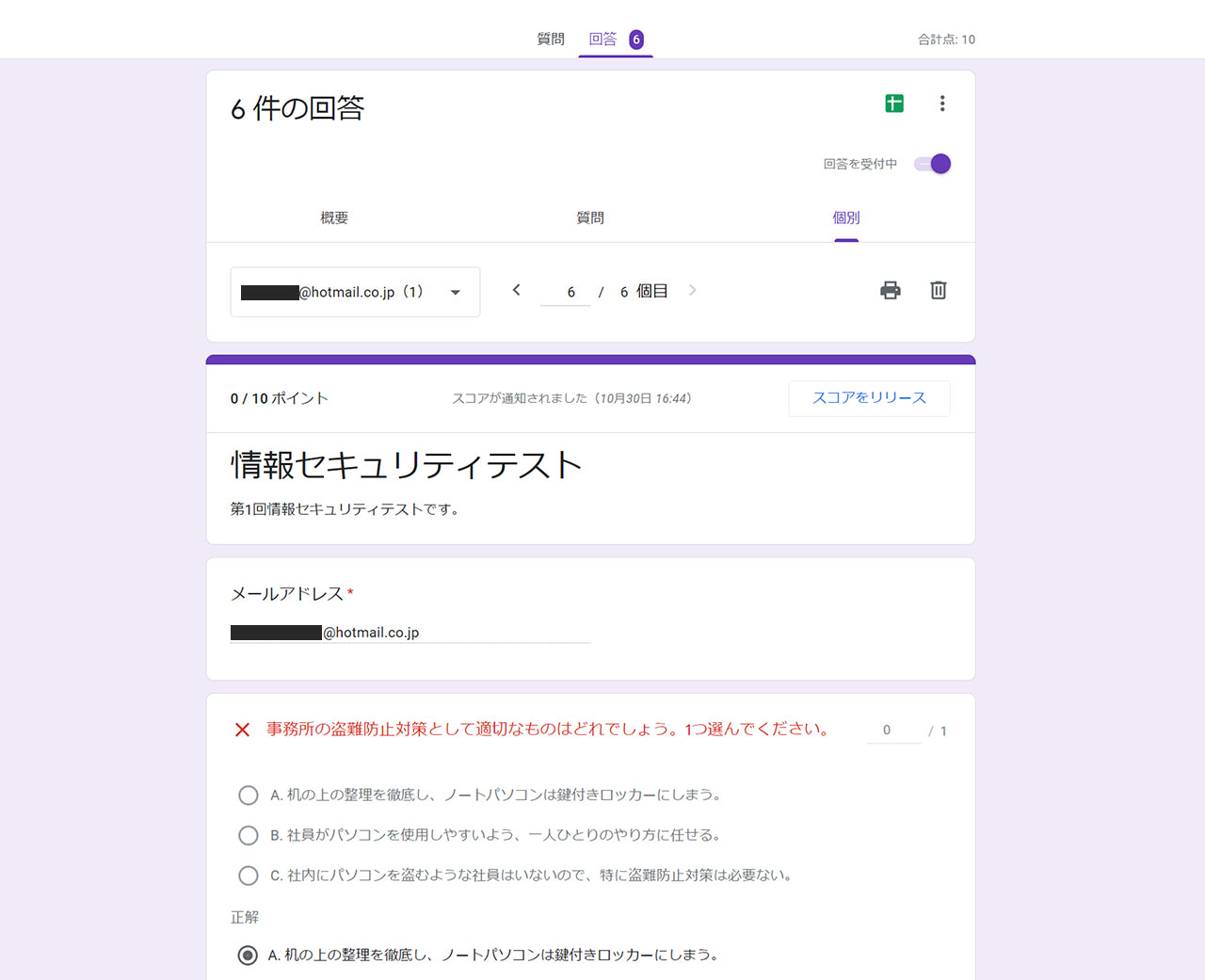This screenshot has width=1205, height=980.
Task: Select option A locker radio button
Action: pos(249,795)
